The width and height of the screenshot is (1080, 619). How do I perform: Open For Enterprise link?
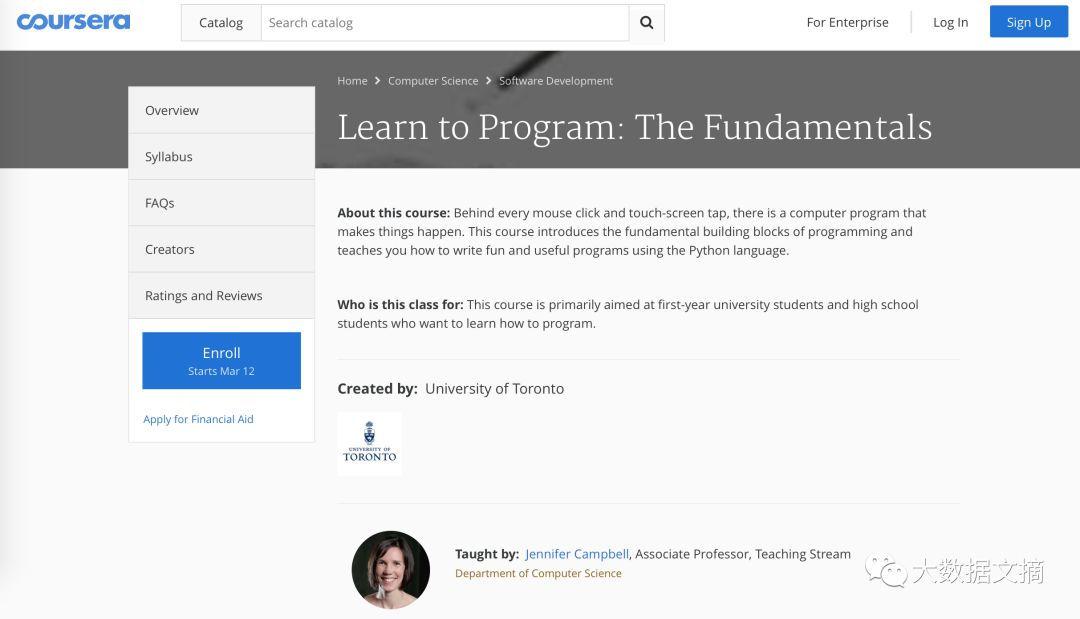[847, 22]
